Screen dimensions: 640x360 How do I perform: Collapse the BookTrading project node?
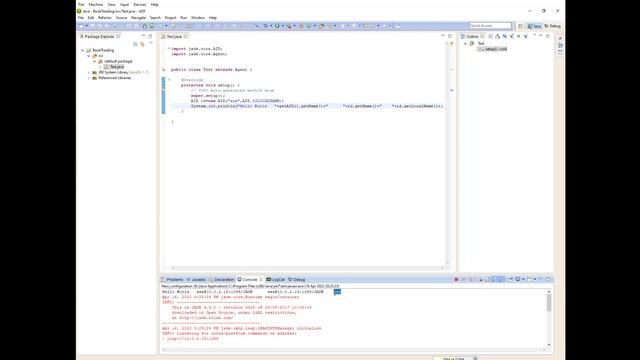tap(83, 50)
